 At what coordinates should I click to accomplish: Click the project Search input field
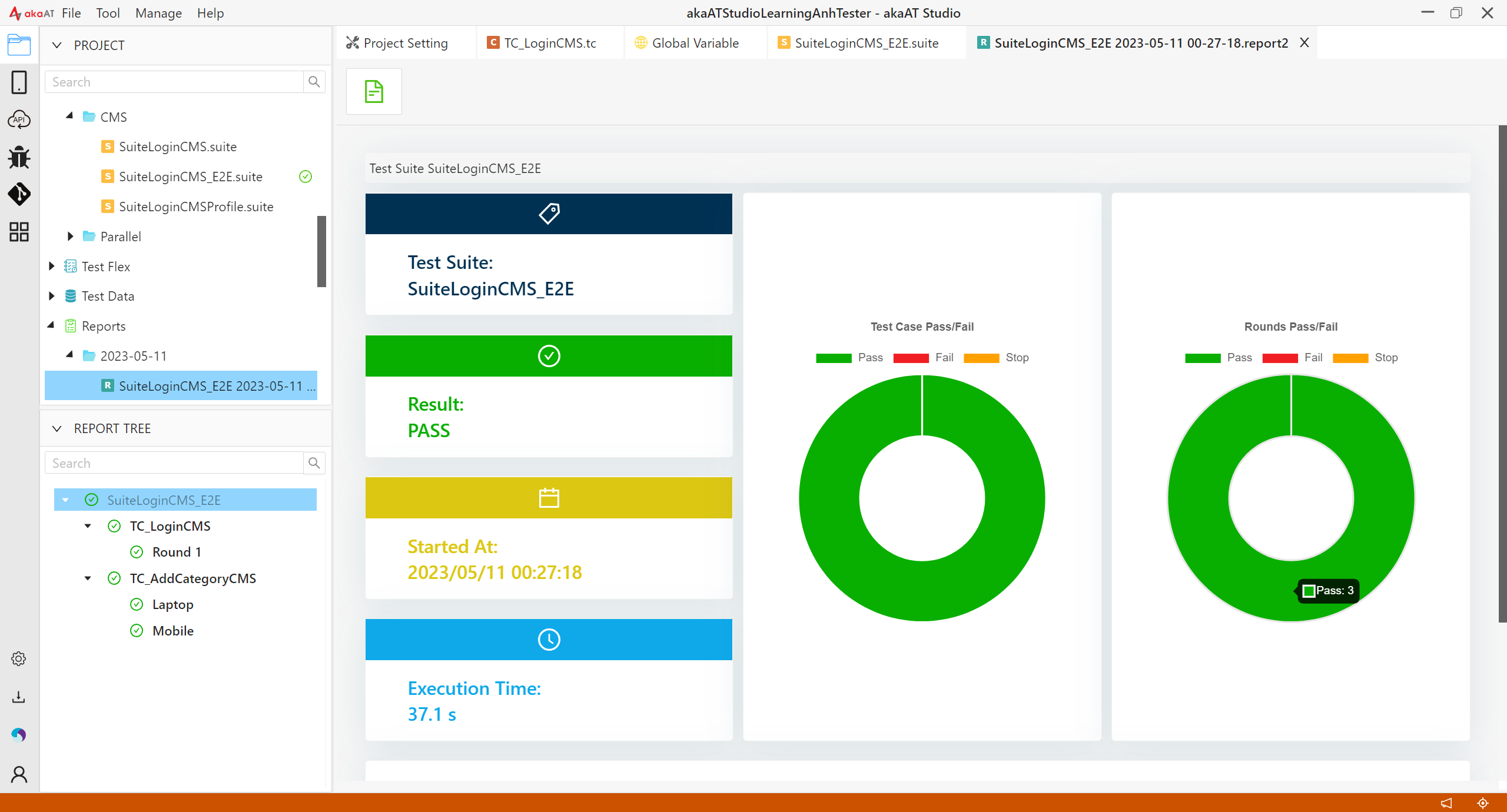click(174, 82)
